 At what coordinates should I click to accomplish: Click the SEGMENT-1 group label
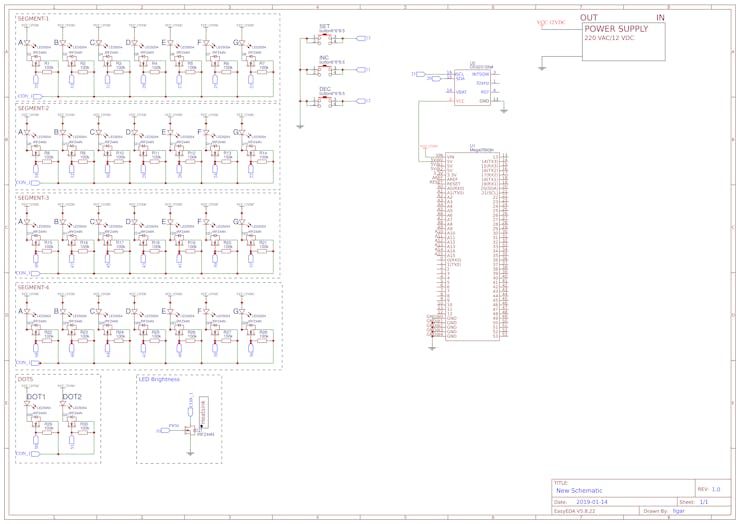pyautogui.click(x=33, y=18)
